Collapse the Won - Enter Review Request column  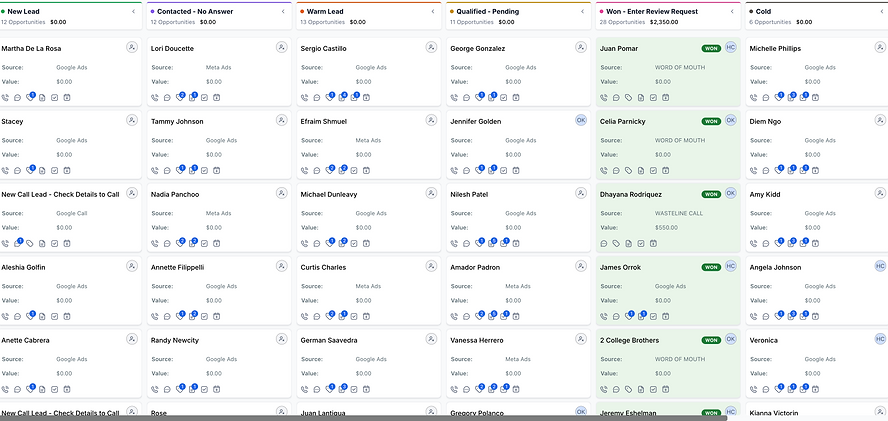(732, 11)
